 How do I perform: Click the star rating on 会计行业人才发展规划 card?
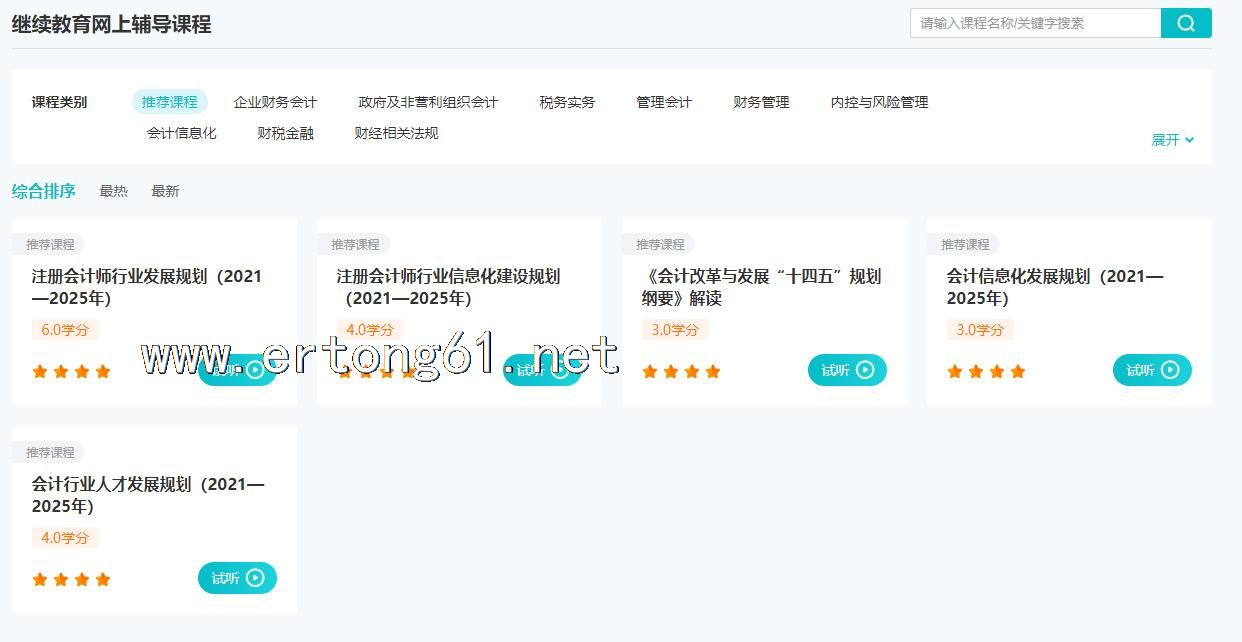point(71,579)
